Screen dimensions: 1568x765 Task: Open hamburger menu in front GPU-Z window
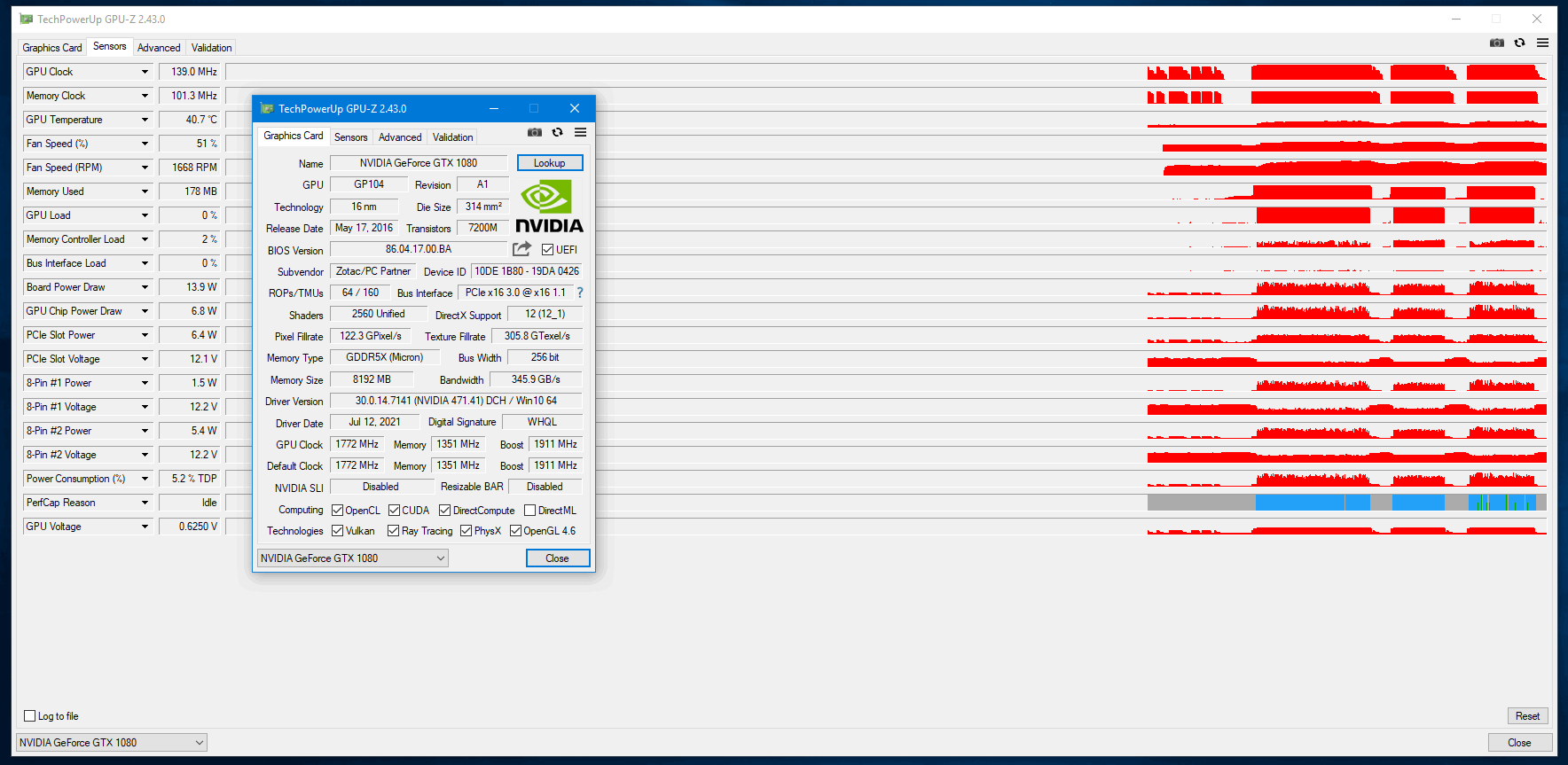580,132
